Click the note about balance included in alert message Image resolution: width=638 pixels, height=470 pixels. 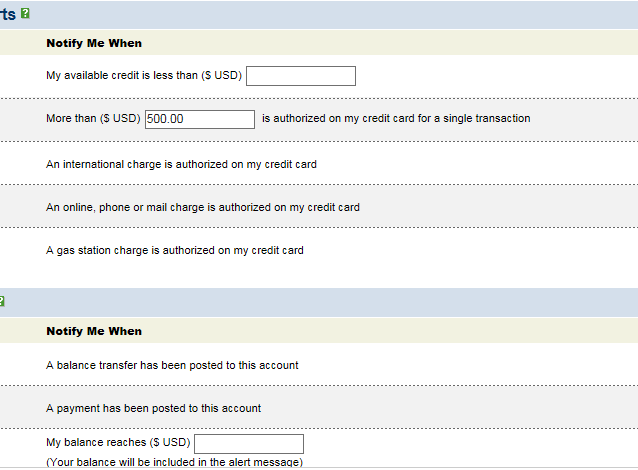coord(175,462)
